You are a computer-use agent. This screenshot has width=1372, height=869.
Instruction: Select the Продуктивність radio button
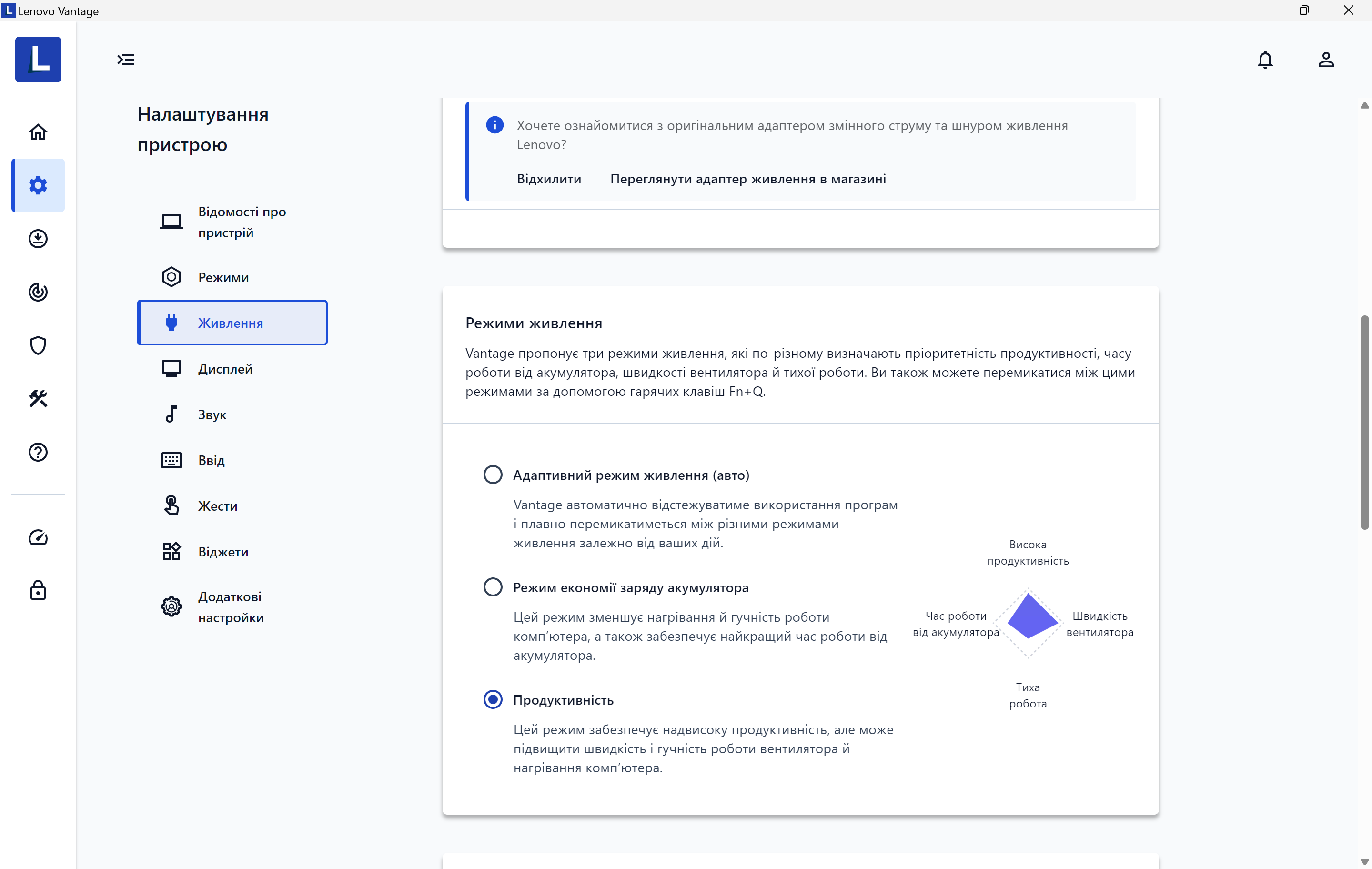(492, 699)
